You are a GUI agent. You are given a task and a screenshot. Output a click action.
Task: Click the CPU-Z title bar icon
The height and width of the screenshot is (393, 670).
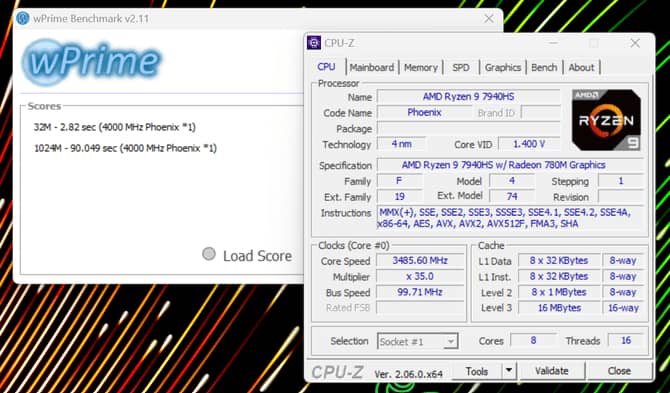(x=314, y=43)
